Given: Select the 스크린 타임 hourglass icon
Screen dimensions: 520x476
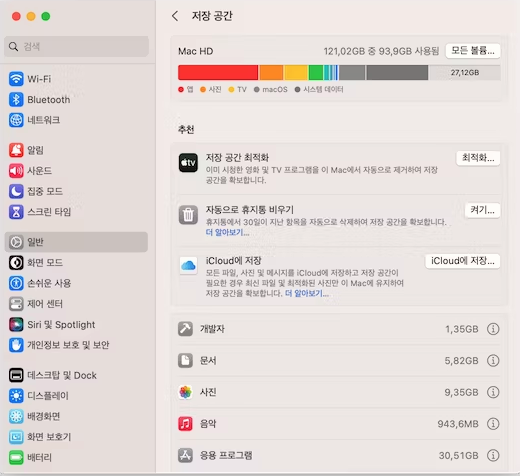Looking at the screenshot, I should 16,212.
